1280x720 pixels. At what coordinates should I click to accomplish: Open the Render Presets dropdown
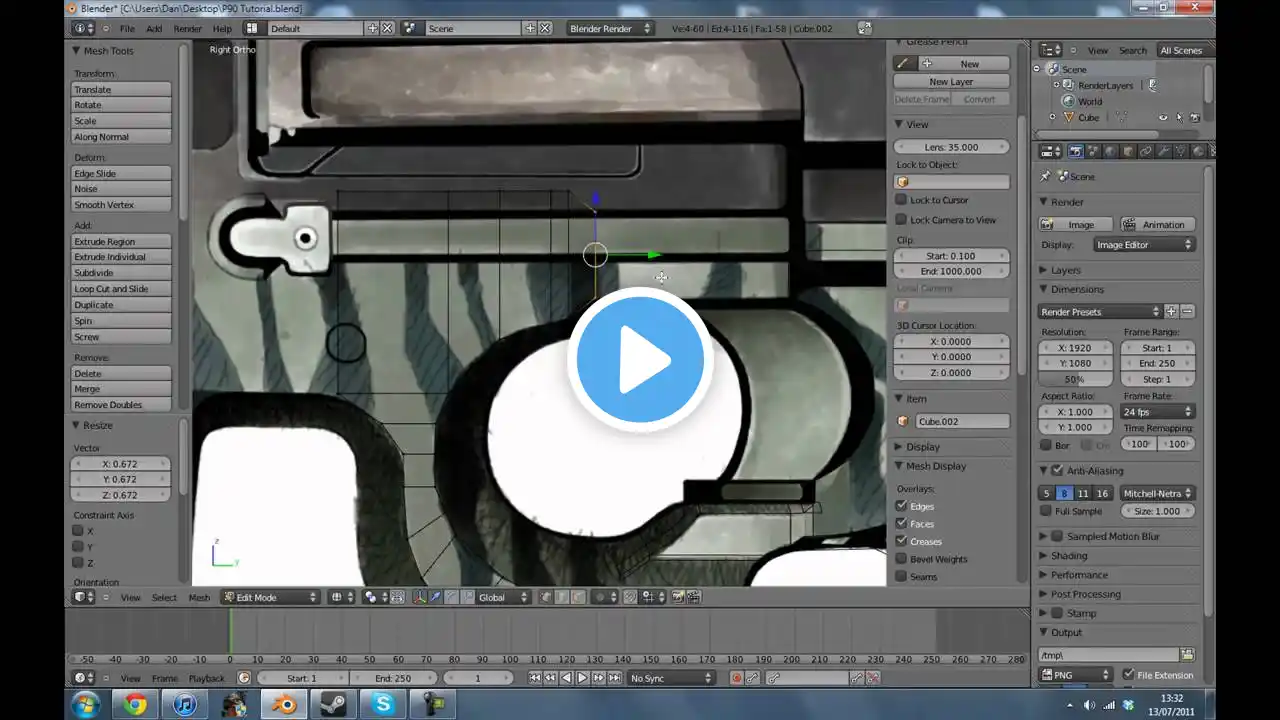point(1100,312)
